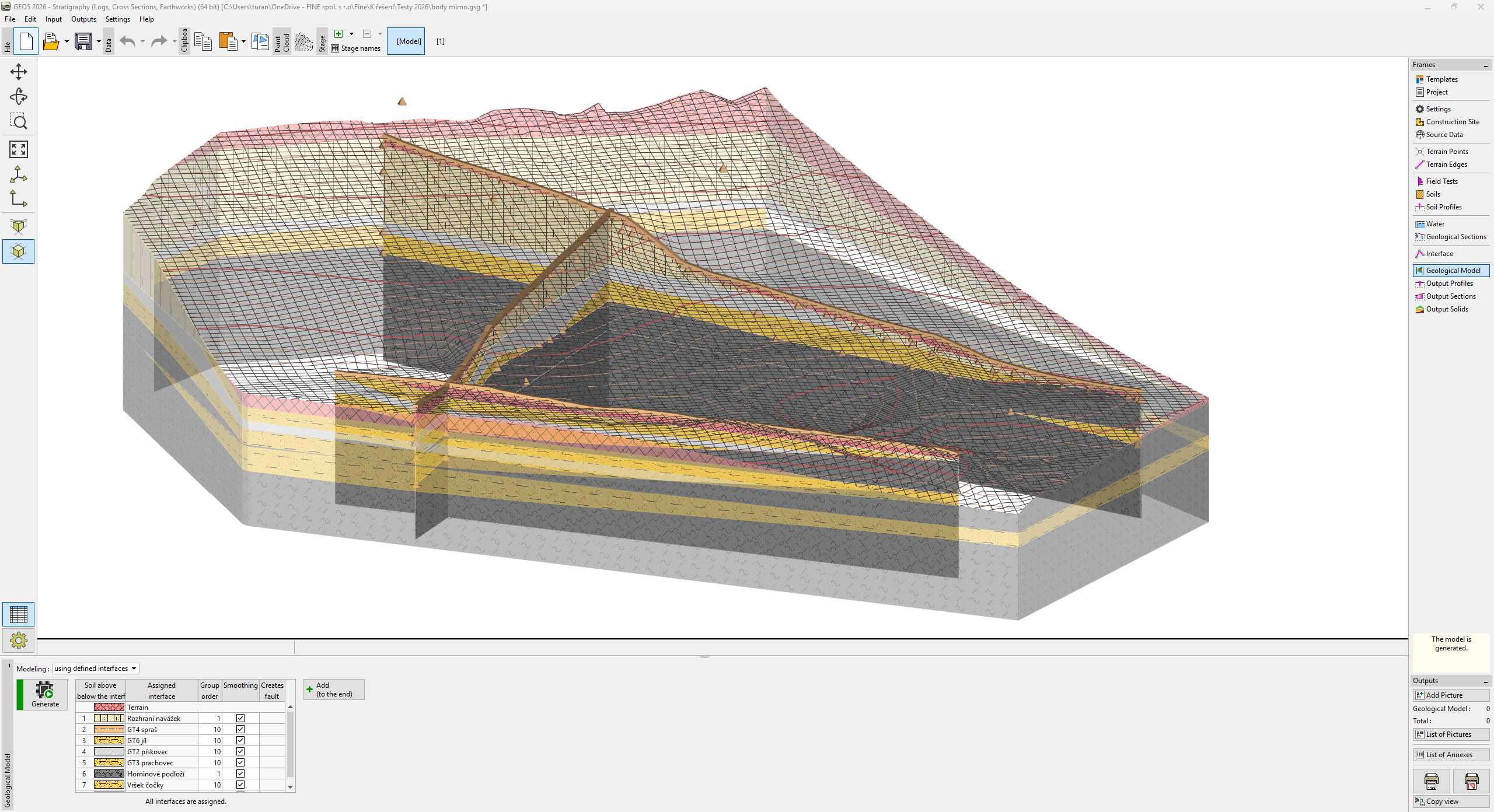Viewport: 1494px width, 812px height.
Task: Open drawing settings gear icon
Action: [x=19, y=640]
